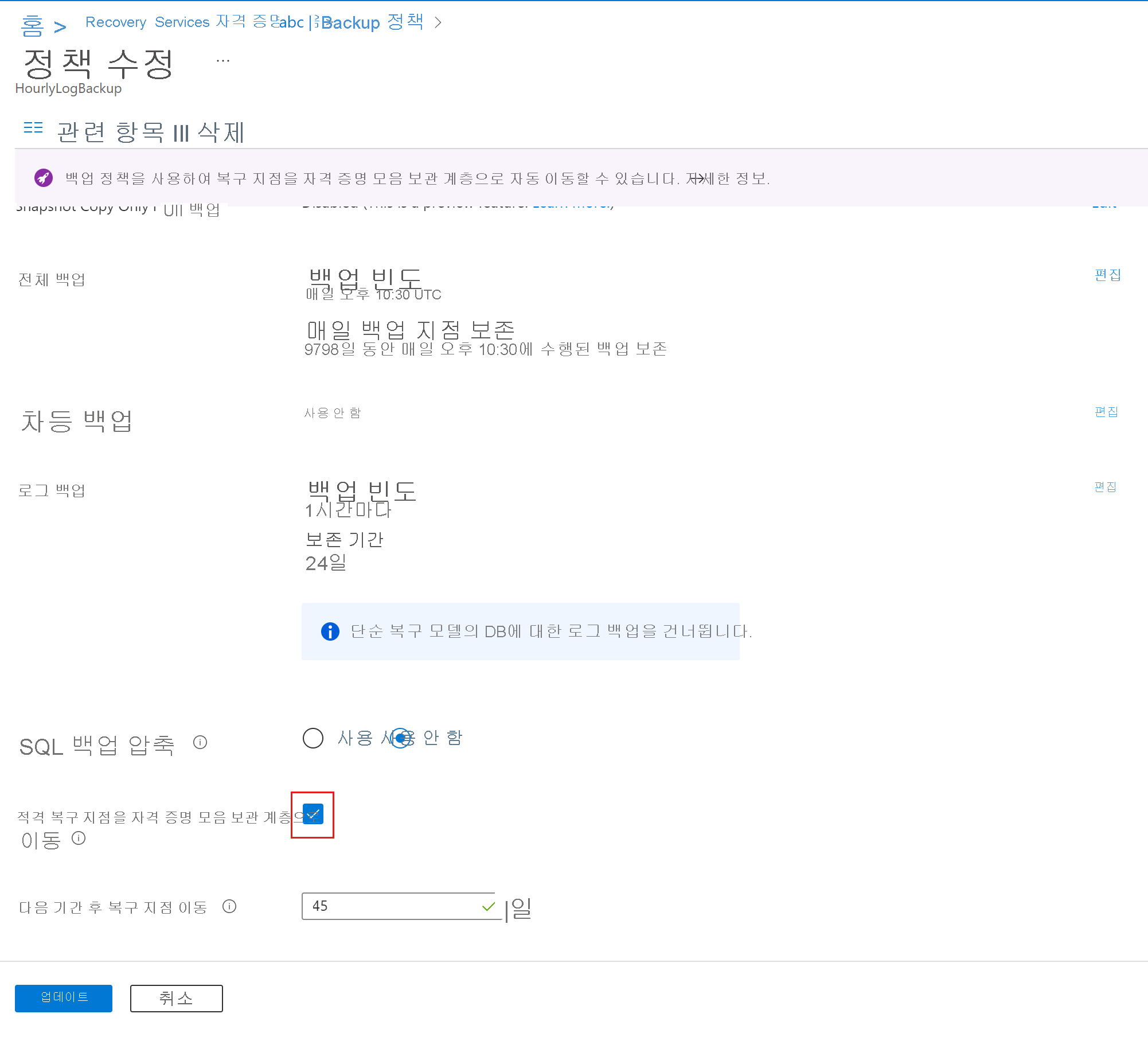Screen dimensions: 1148x1037
Task: Click 편집 for 로그 백업
Action: point(1105,487)
